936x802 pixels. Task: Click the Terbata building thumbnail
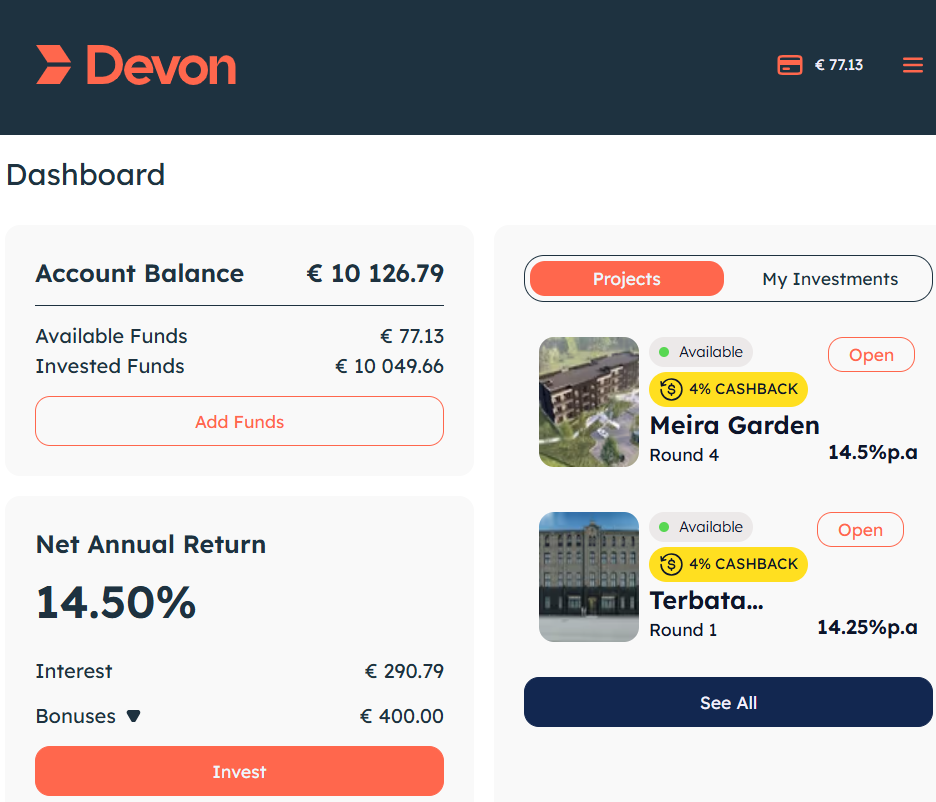589,576
